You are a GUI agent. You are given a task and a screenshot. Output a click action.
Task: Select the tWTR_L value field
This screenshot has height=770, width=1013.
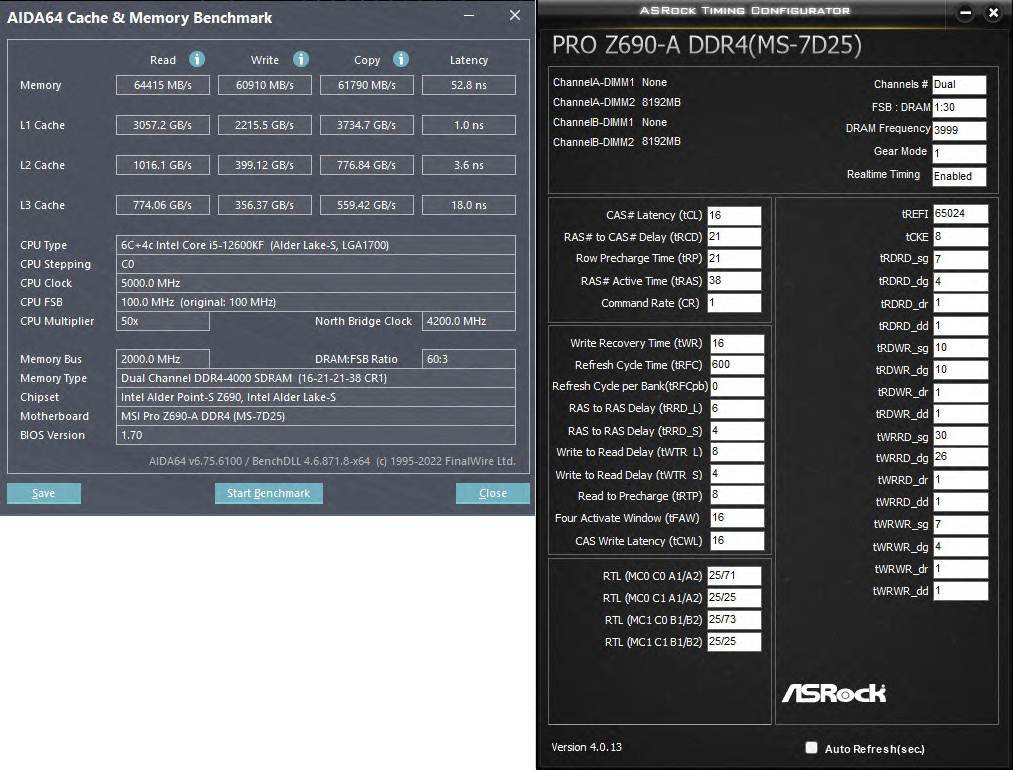[737, 452]
